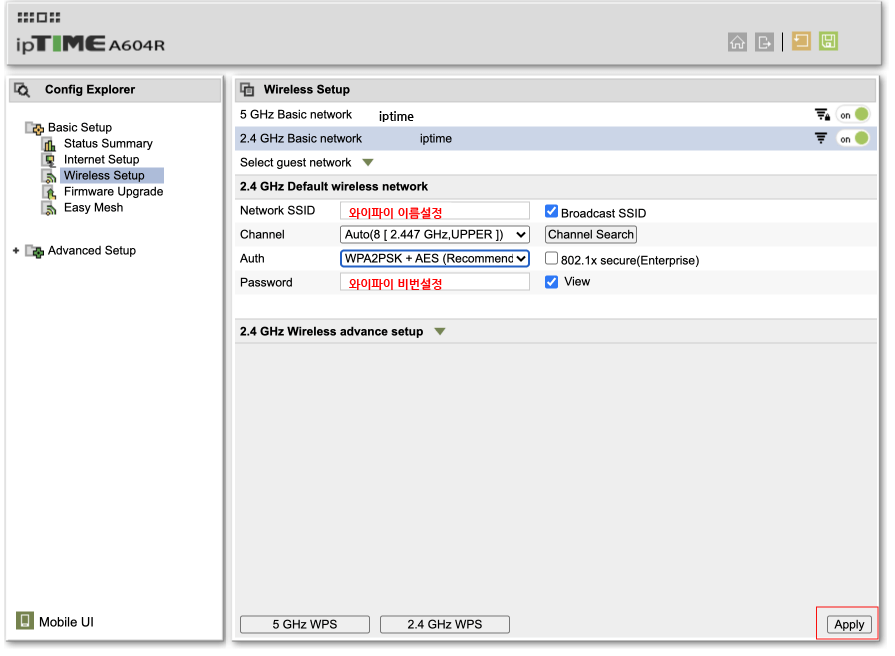Screen dimensions: 895x656
Task: Toggle the 5 GHz network on switch
Action: 853,115
